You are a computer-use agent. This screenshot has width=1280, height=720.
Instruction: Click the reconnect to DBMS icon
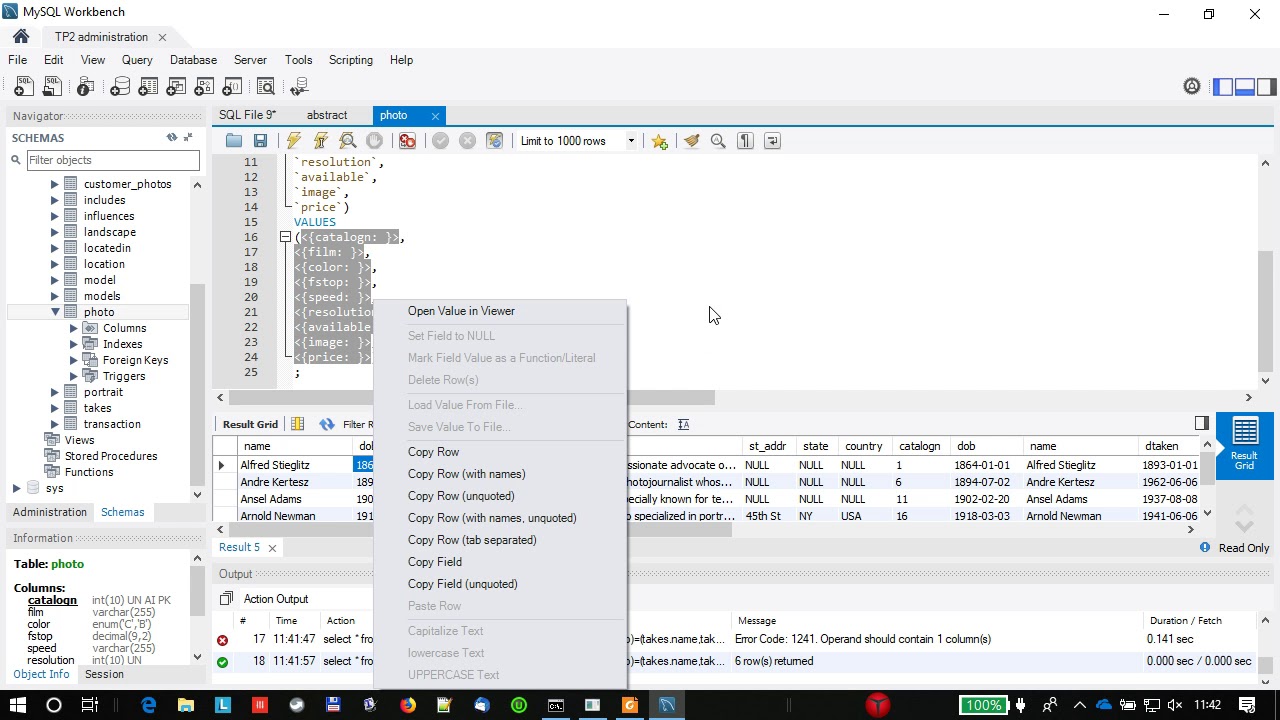tap(299, 87)
